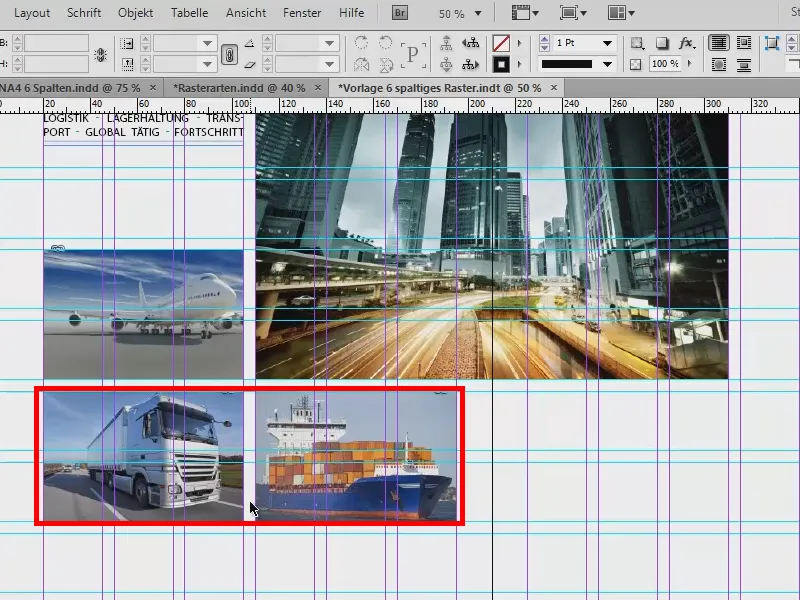Apply a drop shadow to the object
The height and width of the screenshot is (600, 800).
coord(662,43)
